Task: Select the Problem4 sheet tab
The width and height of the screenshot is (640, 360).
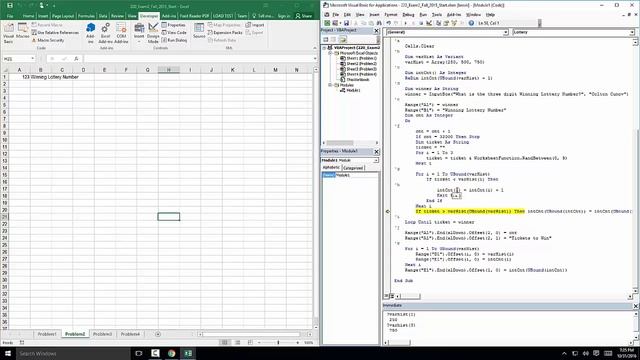Action: tap(130, 334)
